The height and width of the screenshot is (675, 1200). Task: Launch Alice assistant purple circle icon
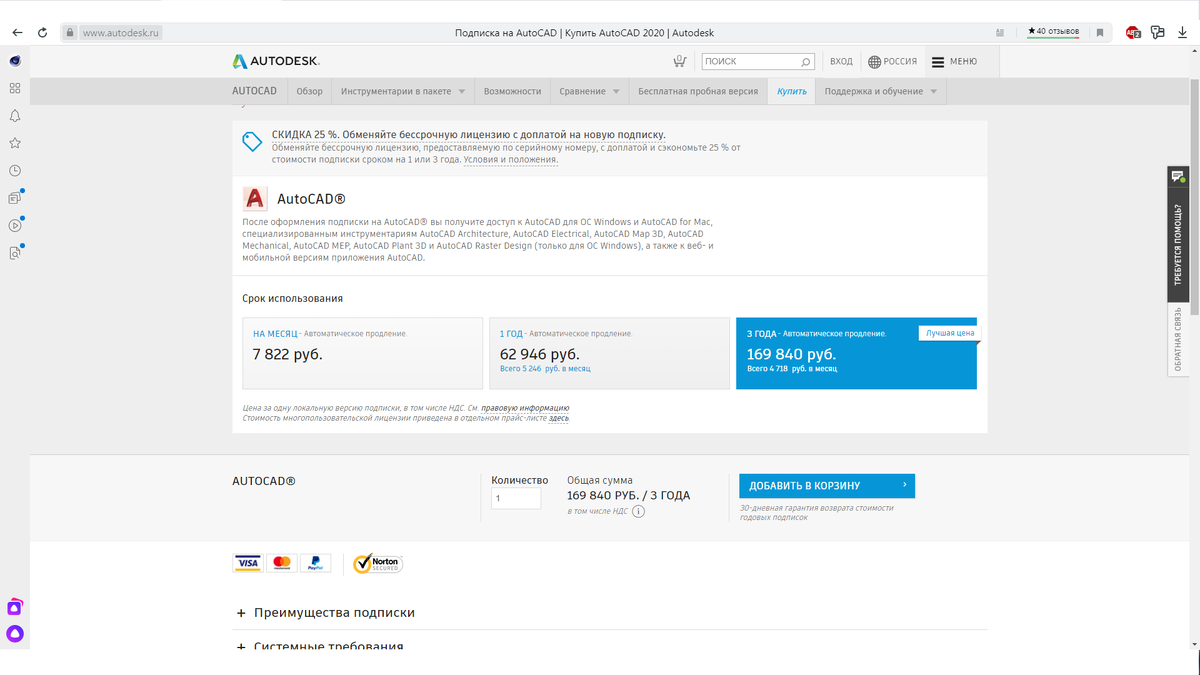pyautogui.click(x=15, y=633)
